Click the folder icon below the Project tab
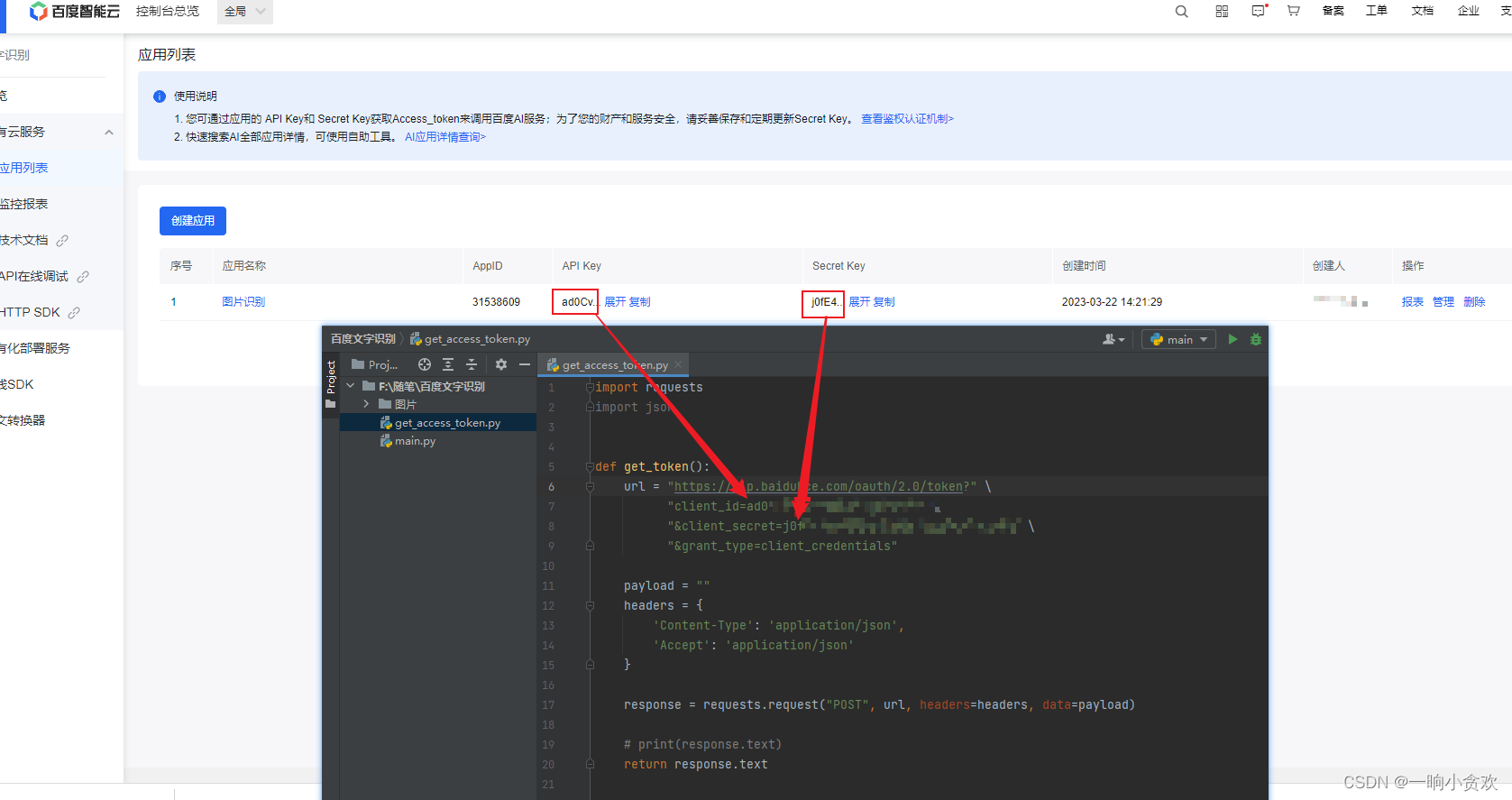 click(330, 404)
